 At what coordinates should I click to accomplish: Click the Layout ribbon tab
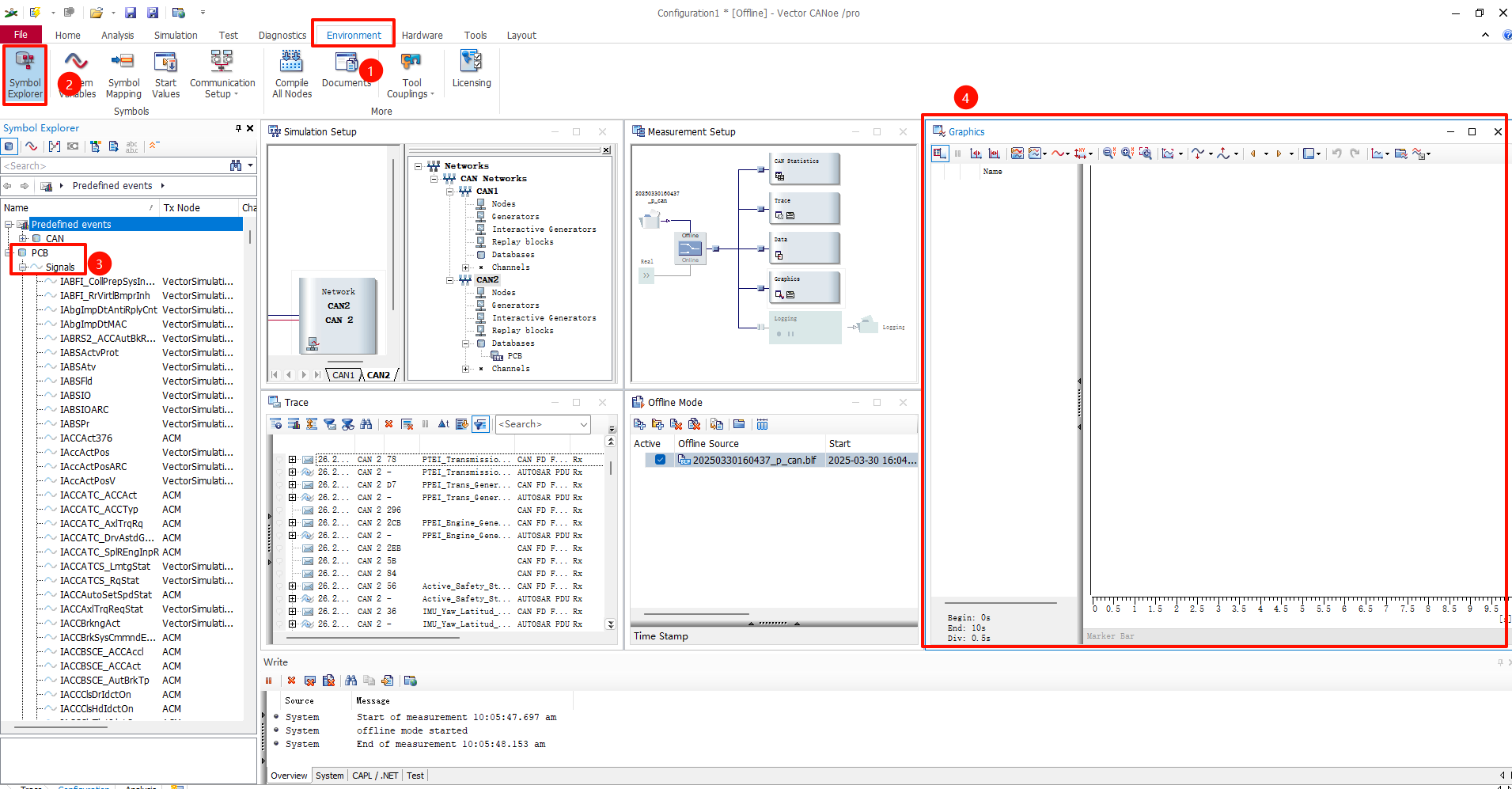pos(521,35)
